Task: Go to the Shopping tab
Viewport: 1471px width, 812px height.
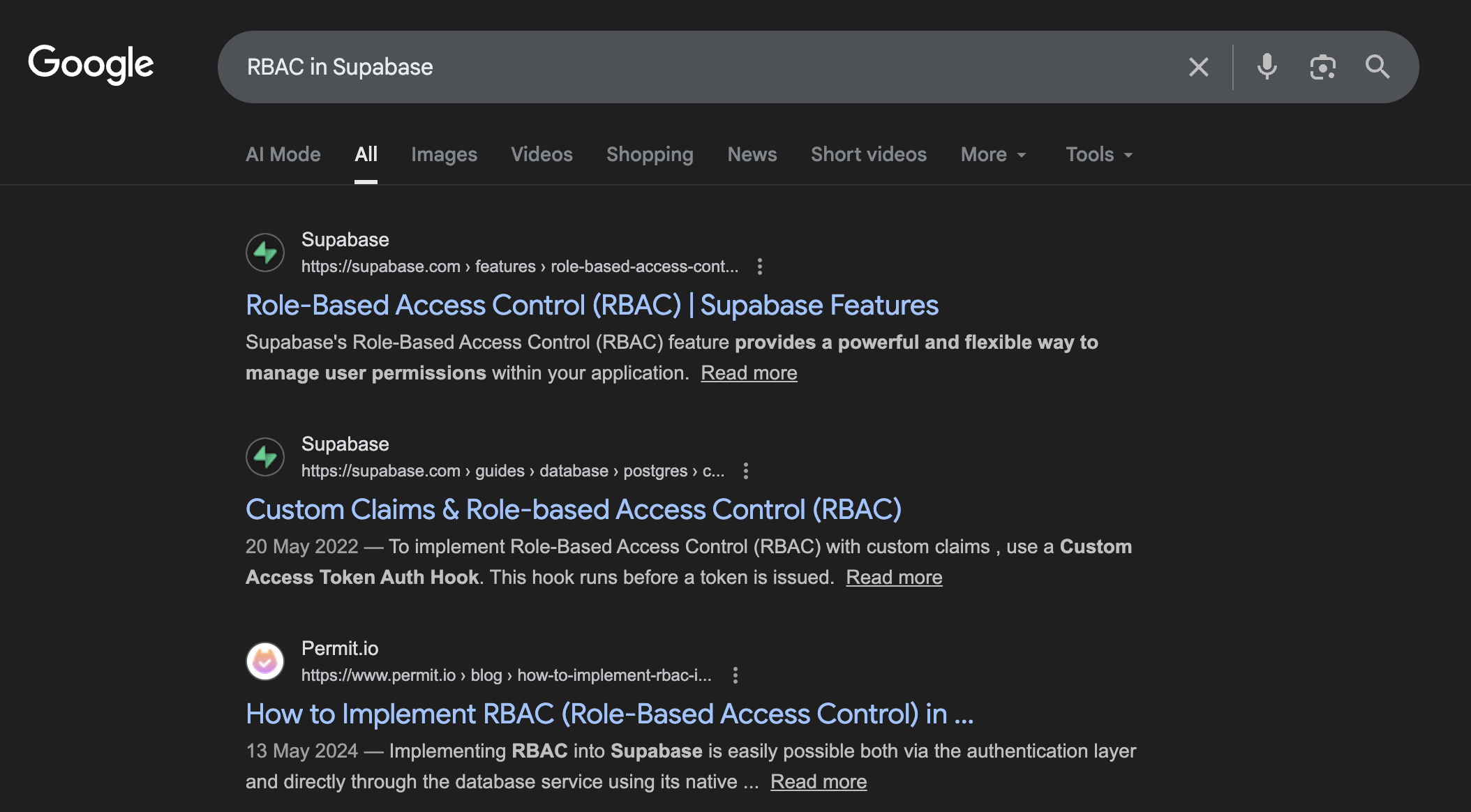Action: (650, 154)
